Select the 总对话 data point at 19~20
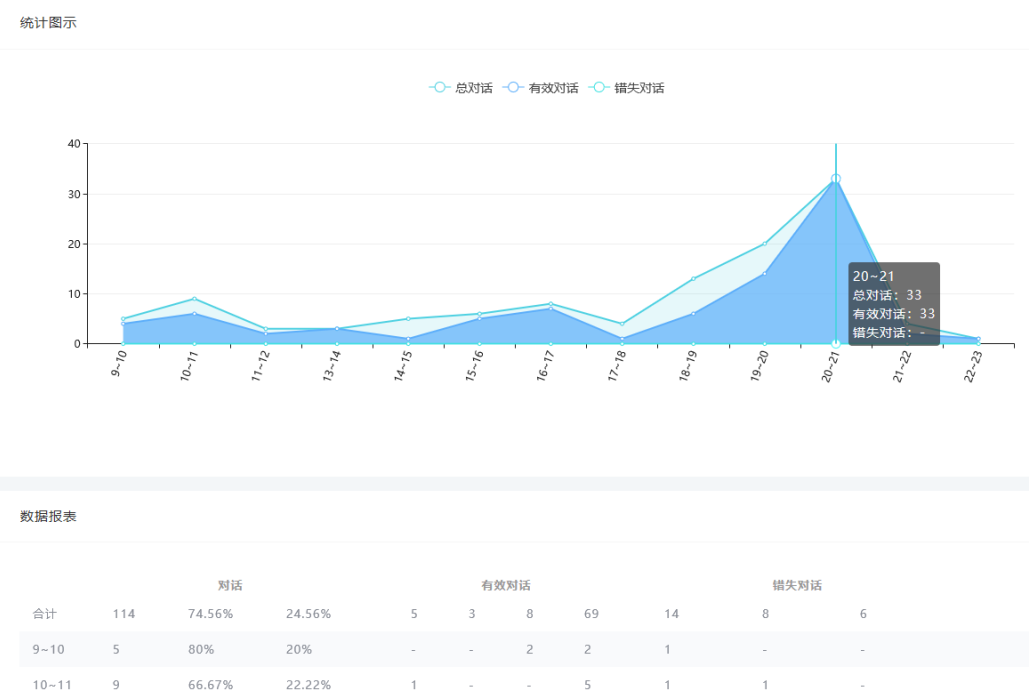1029x696 pixels. 765,244
